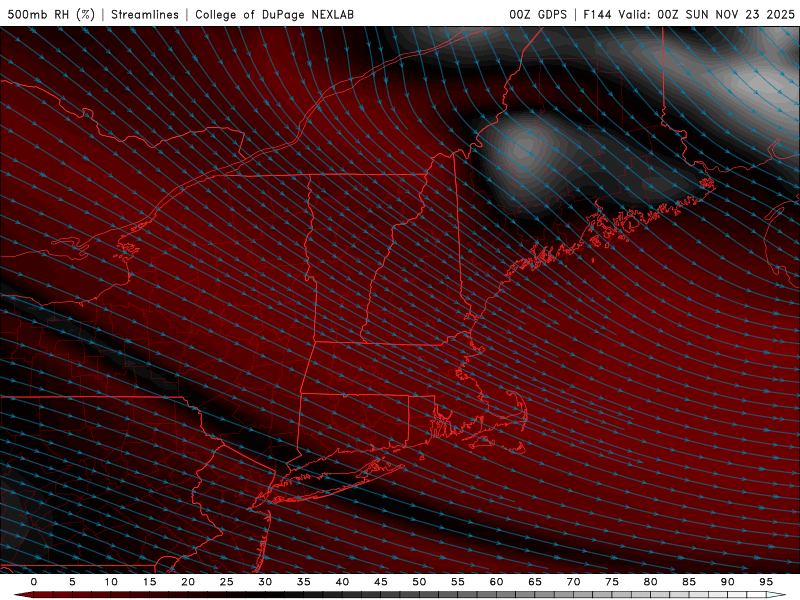
Task: Click the colorbar label "45"
Action: pyautogui.click(x=380, y=582)
